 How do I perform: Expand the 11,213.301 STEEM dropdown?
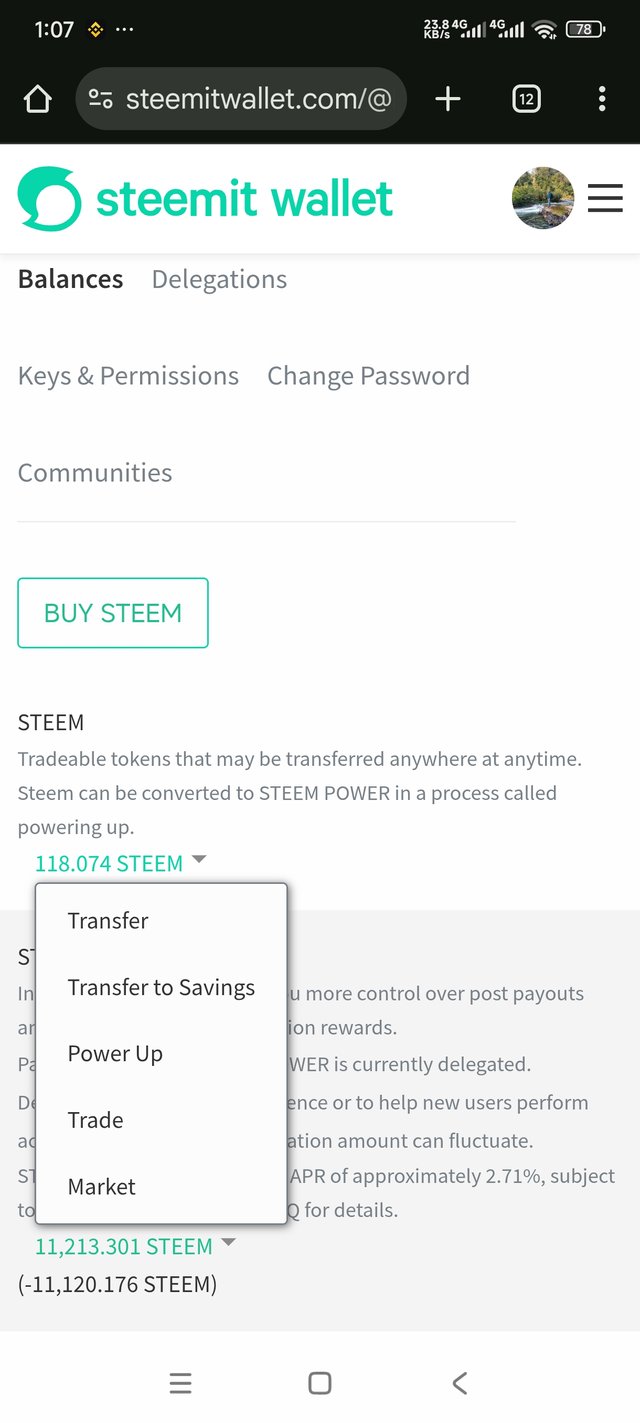click(x=136, y=1246)
